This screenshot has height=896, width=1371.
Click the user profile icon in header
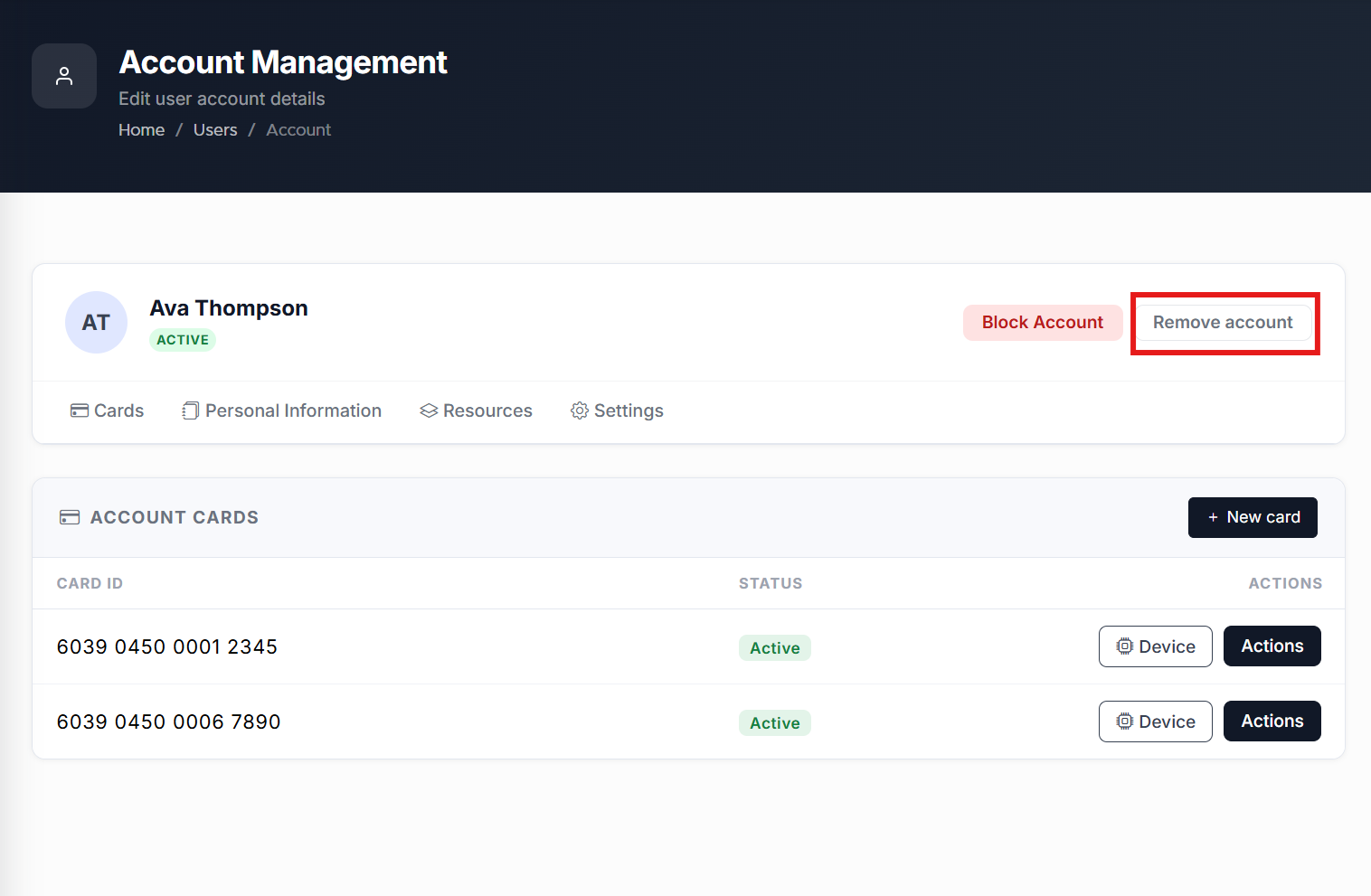coord(64,76)
